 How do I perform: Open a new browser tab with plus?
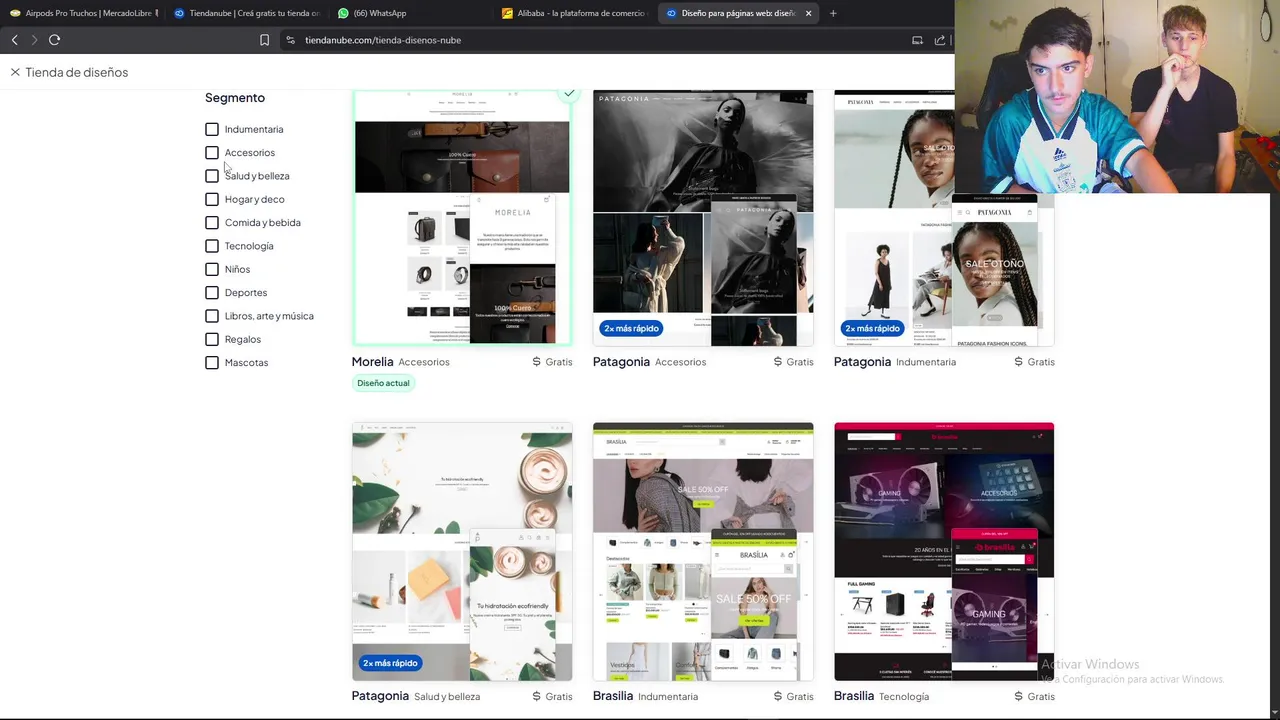833,13
